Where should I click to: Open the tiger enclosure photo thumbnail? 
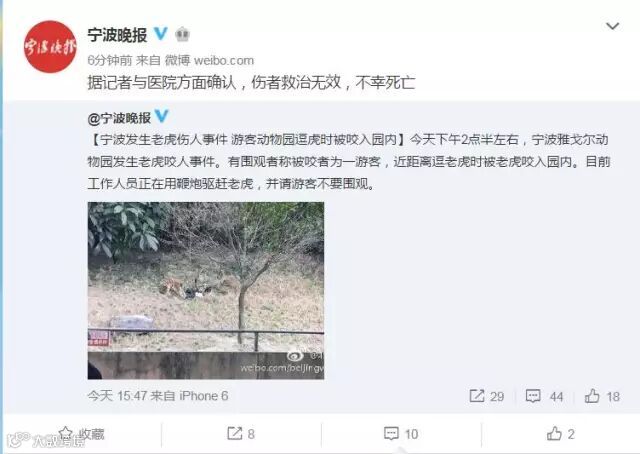[206, 290]
